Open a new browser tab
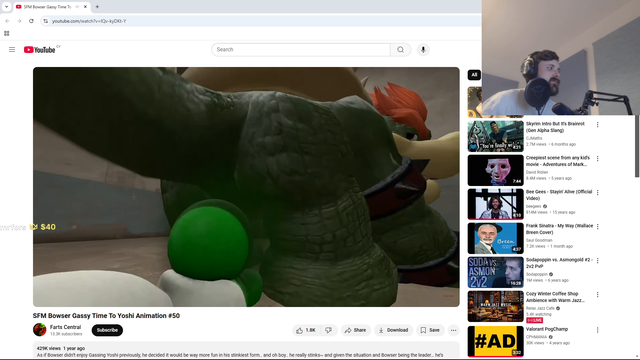The image size is (640, 360). [97, 7]
